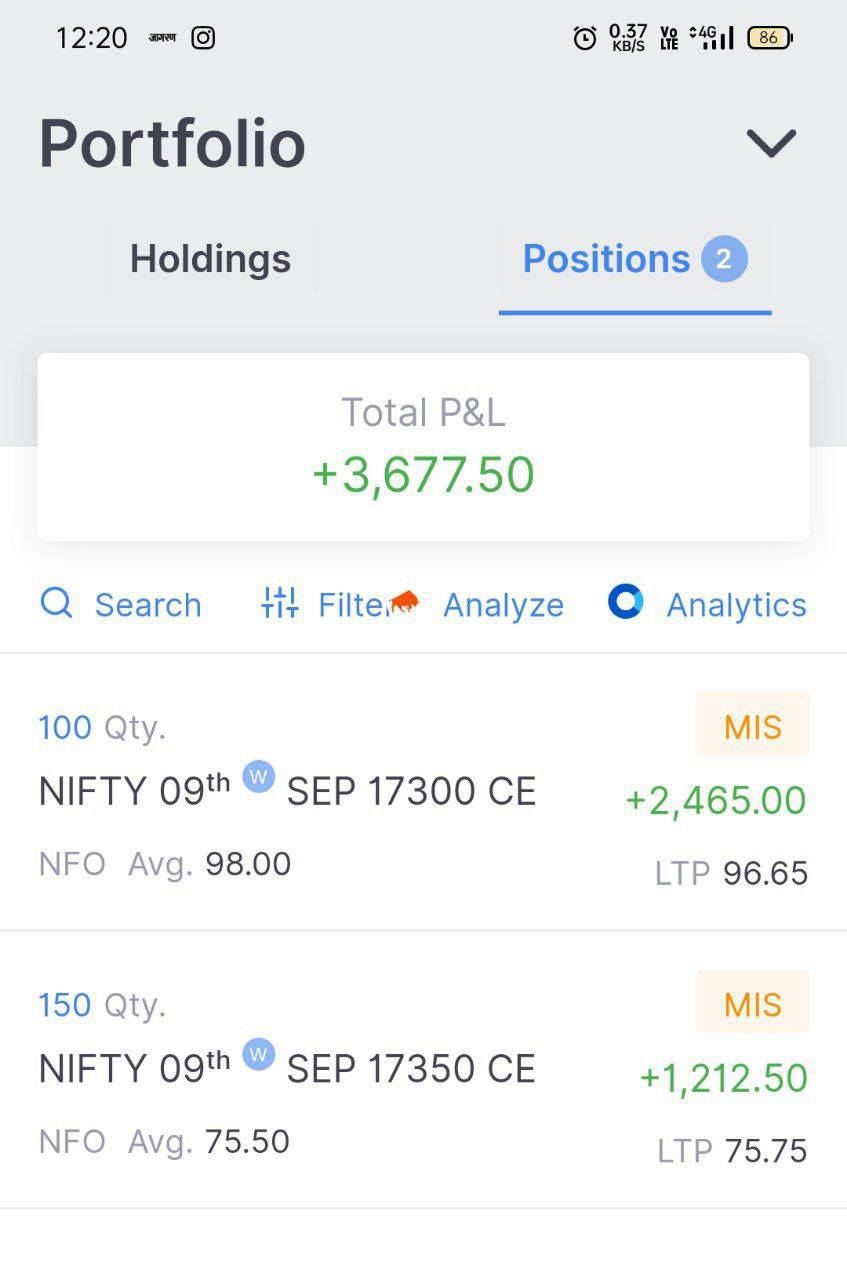The height and width of the screenshot is (1280, 847).
Task: Tap the Instagram notification icon
Action: (x=203, y=38)
